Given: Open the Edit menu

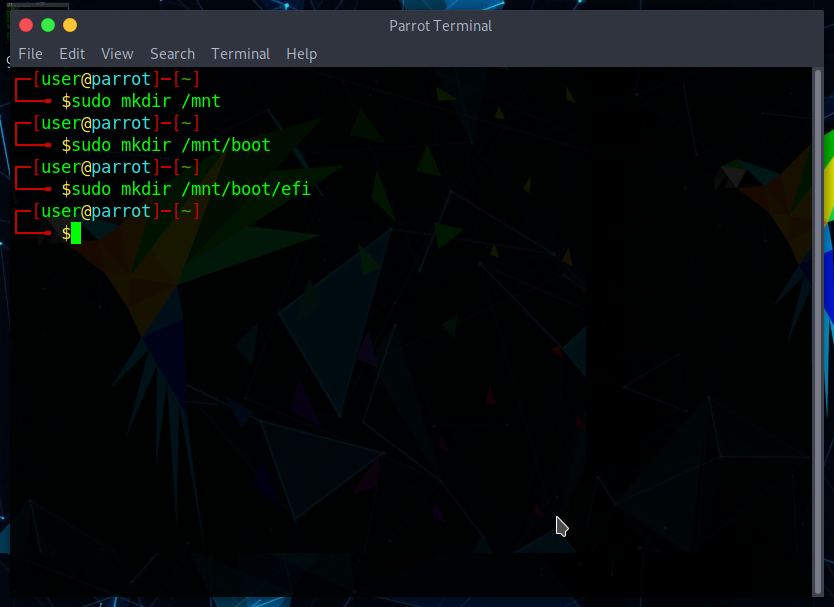Looking at the screenshot, I should [72, 54].
